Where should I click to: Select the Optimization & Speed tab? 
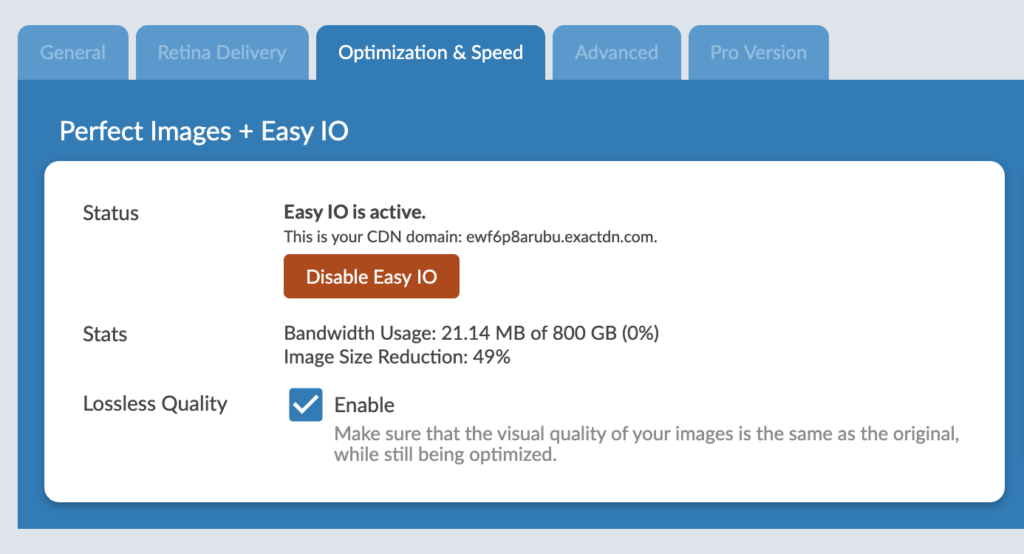coord(430,53)
